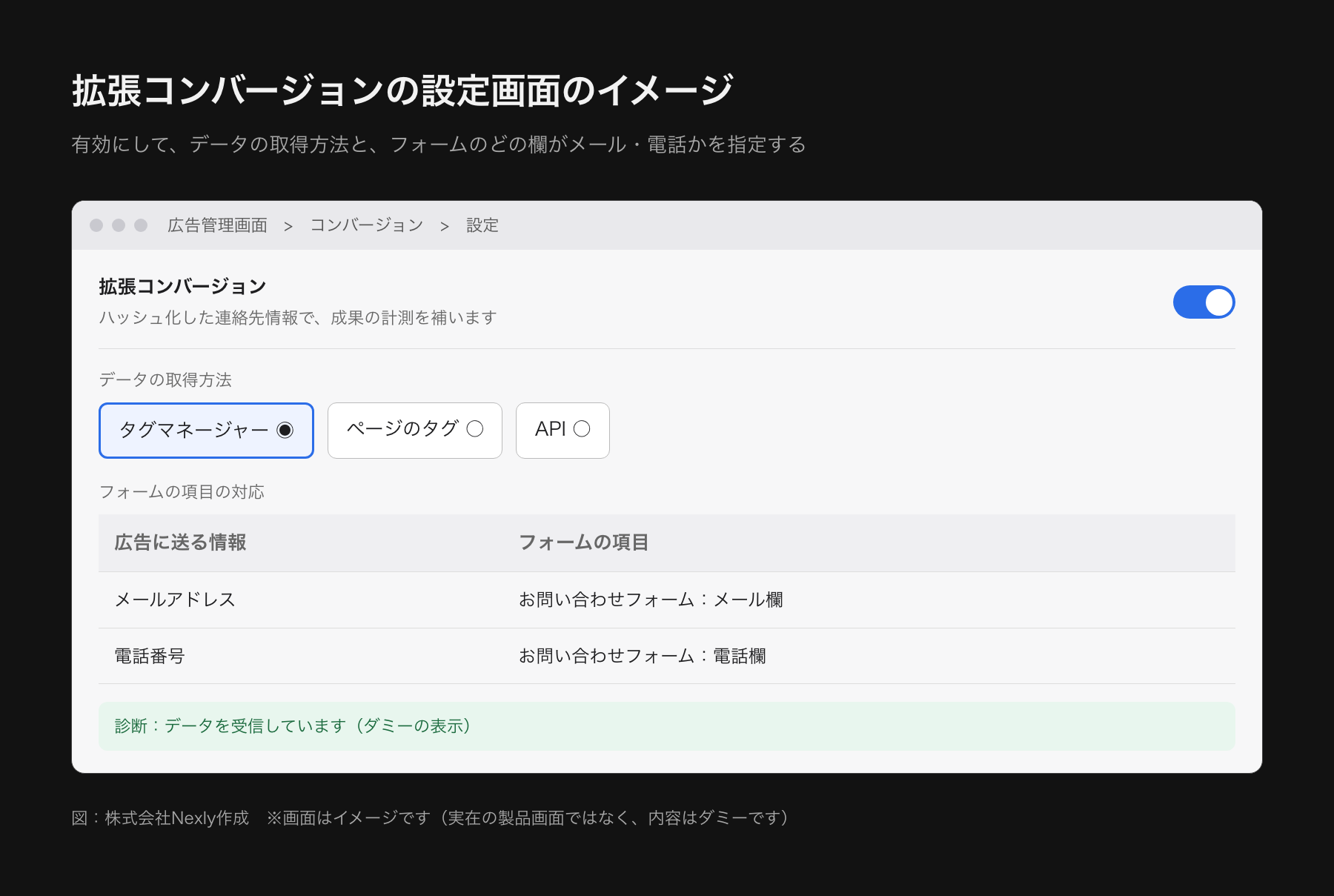Open 広告管理画面 in the breadcrumb
The height and width of the screenshot is (896, 1334).
click(217, 225)
